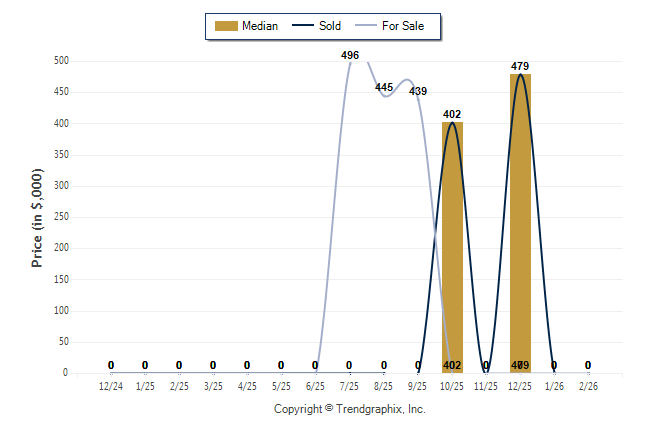The width and height of the screenshot is (646, 434).
Task: Click the 500 y-axis tick label
Action: click(x=61, y=61)
